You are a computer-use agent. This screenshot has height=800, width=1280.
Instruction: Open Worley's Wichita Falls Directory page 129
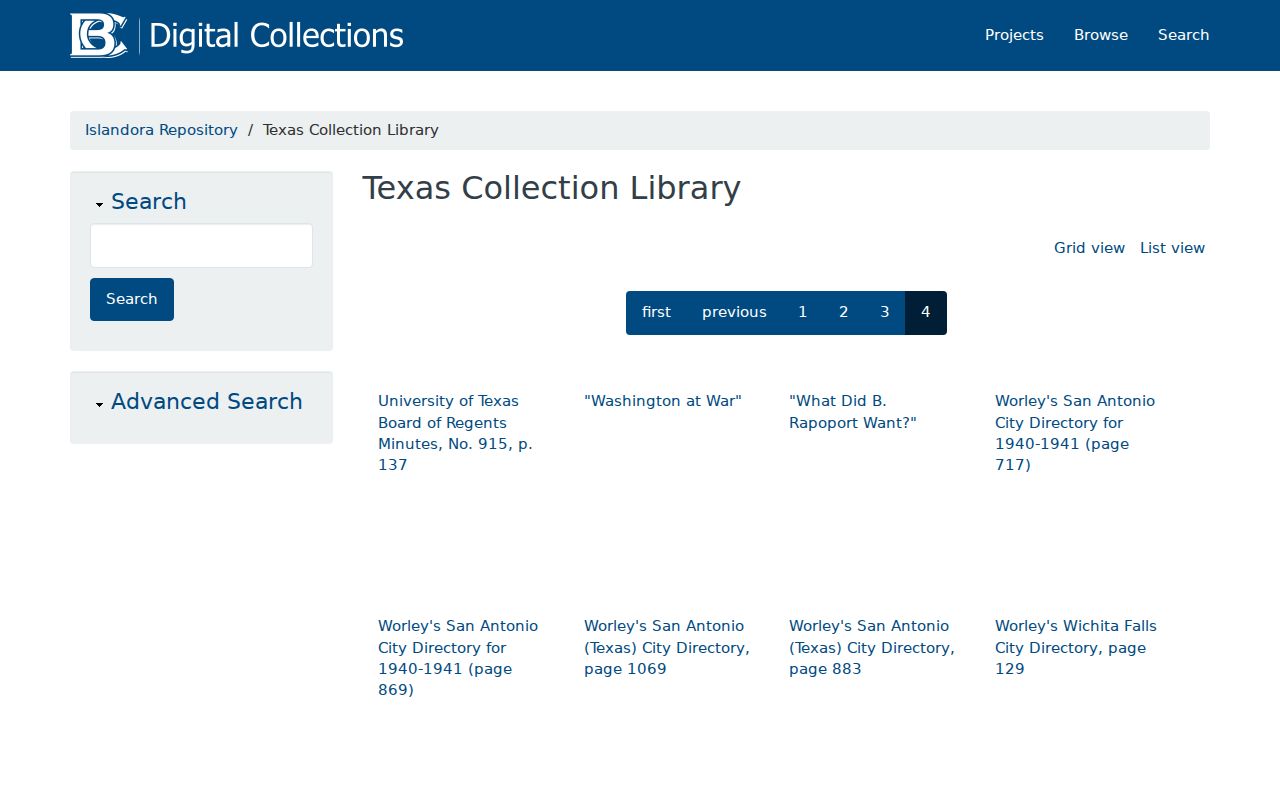(1076, 647)
